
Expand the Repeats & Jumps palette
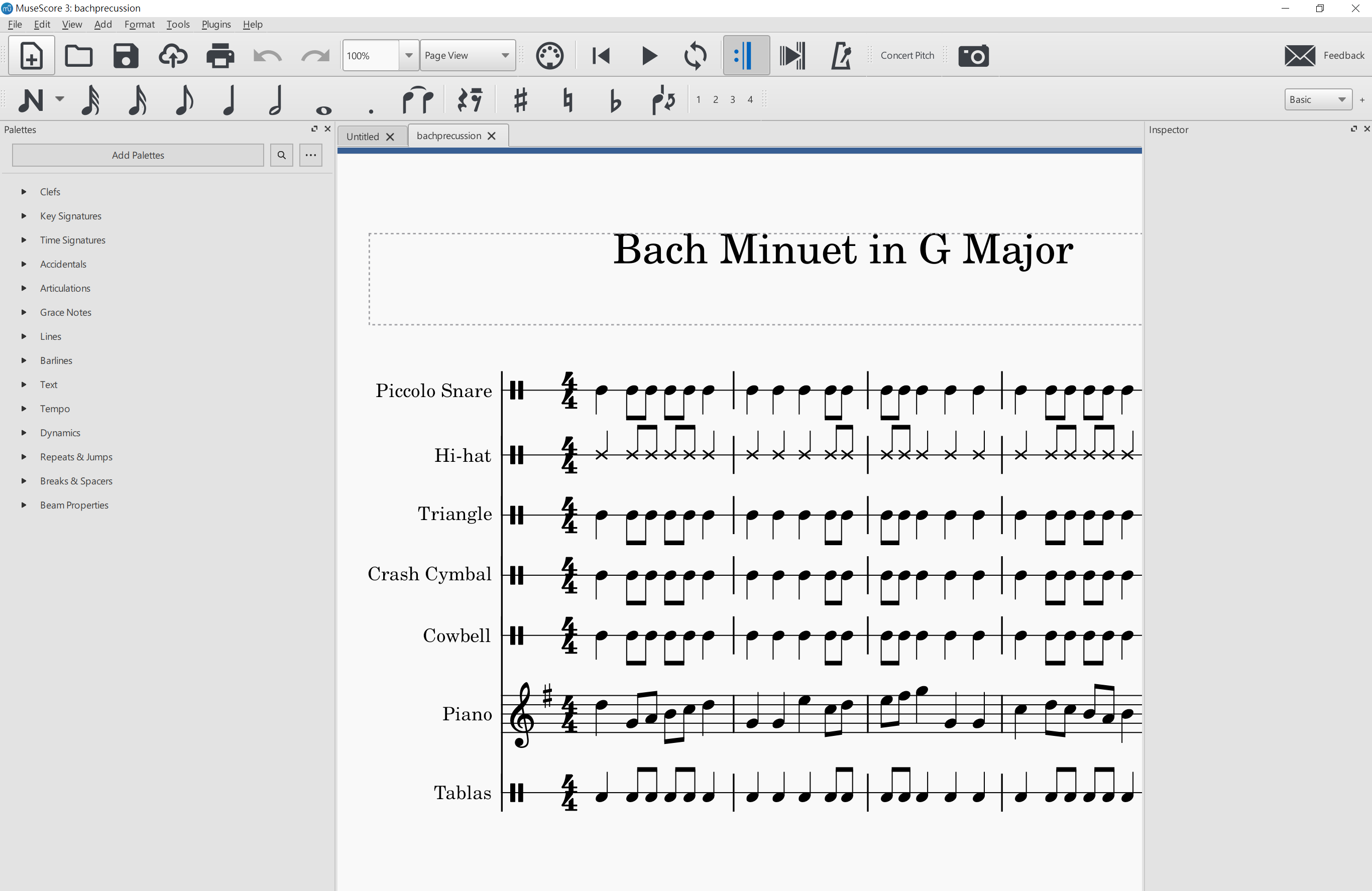(76, 456)
